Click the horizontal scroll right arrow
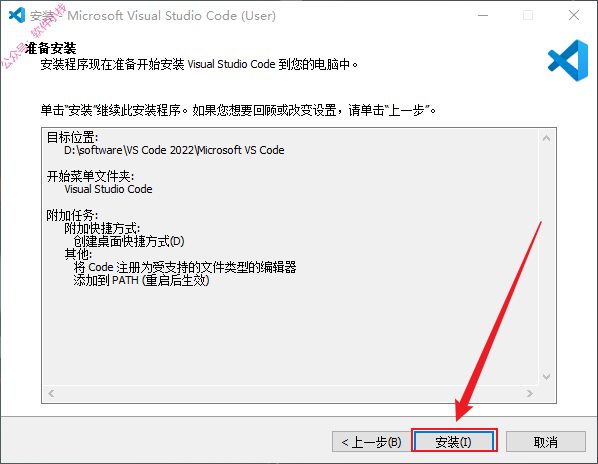The height and width of the screenshot is (464, 598). (x=529, y=393)
